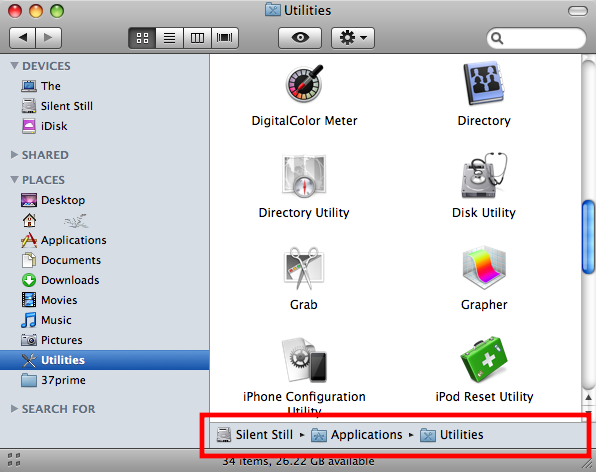The height and width of the screenshot is (472, 596).
Task: Select the iPhone Configuration Utility icon
Action: (x=304, y=360)
